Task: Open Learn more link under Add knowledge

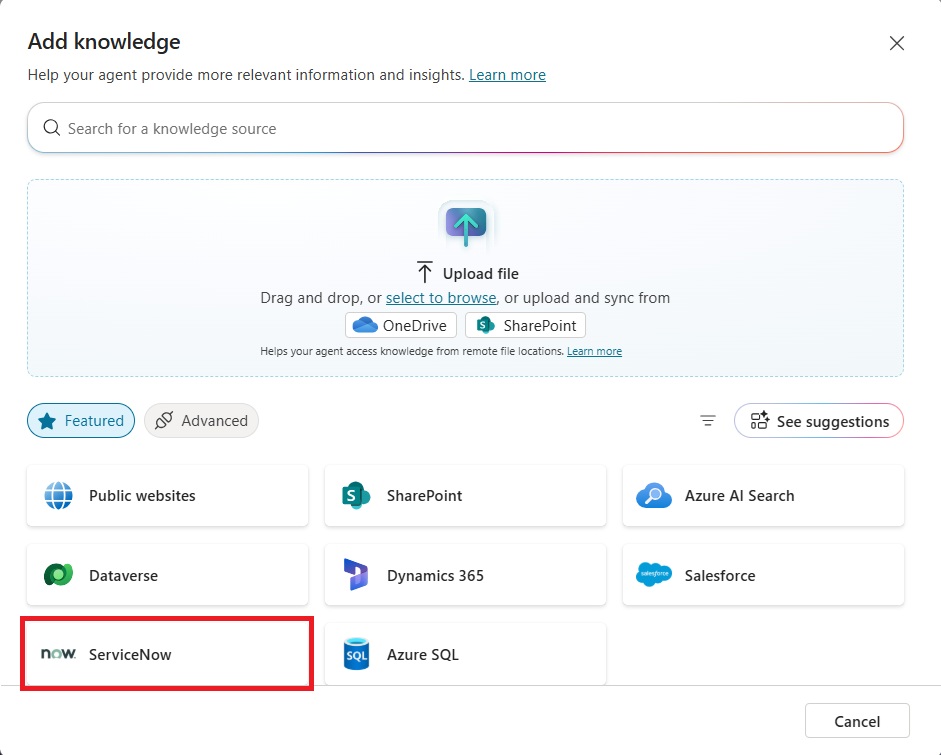Action: click(507, 75)
